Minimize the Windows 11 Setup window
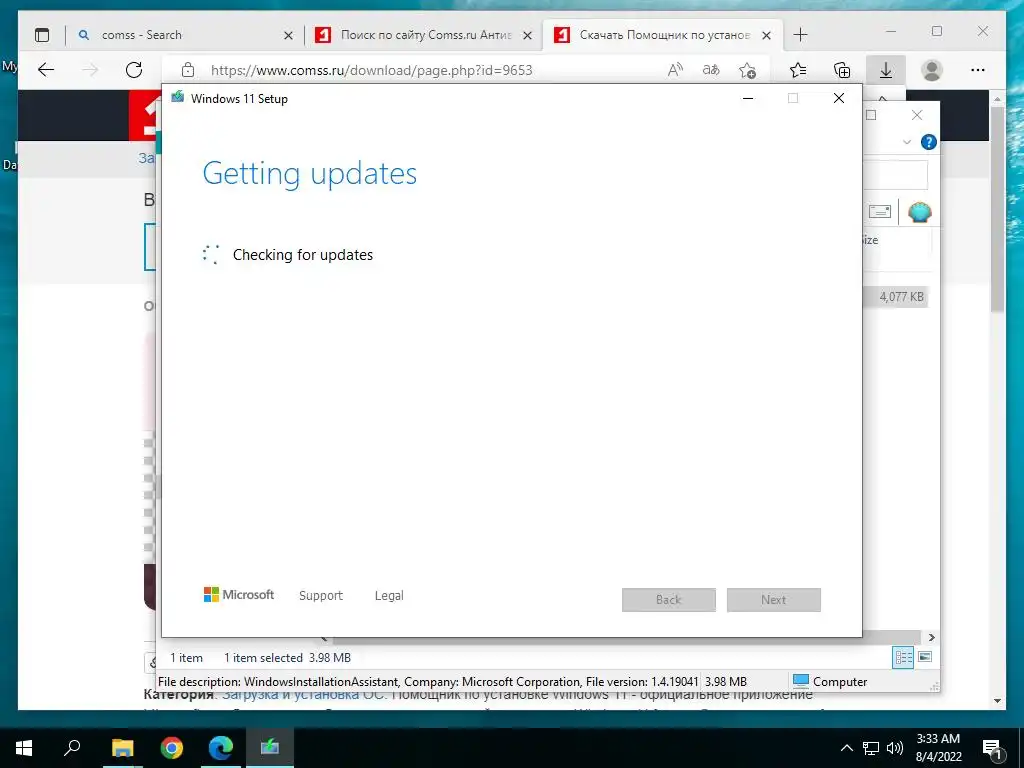Image resolution: width=1024 pixels, height=768 pixels. click(748, 98)
